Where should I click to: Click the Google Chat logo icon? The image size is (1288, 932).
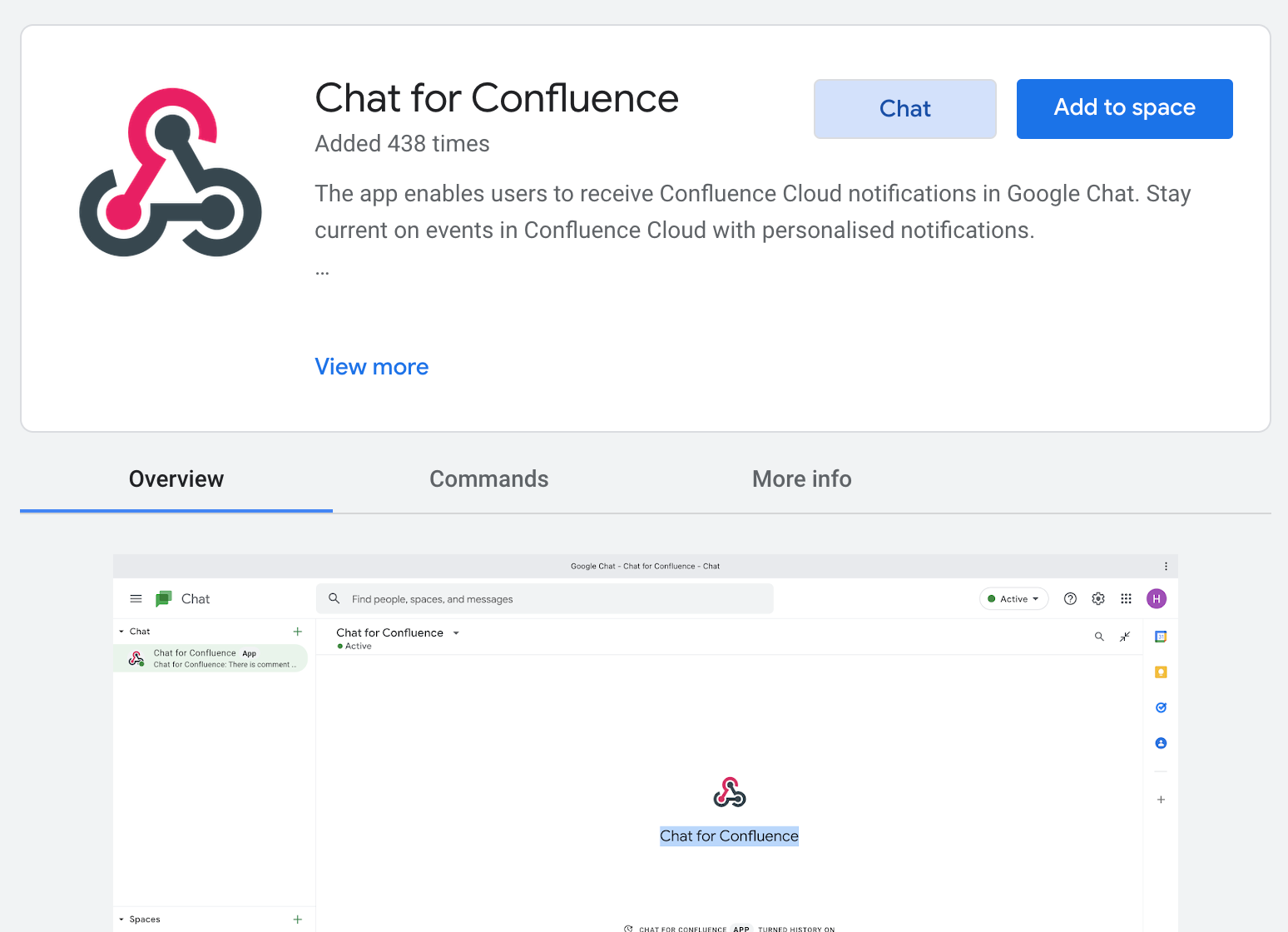tap(164, 598)
